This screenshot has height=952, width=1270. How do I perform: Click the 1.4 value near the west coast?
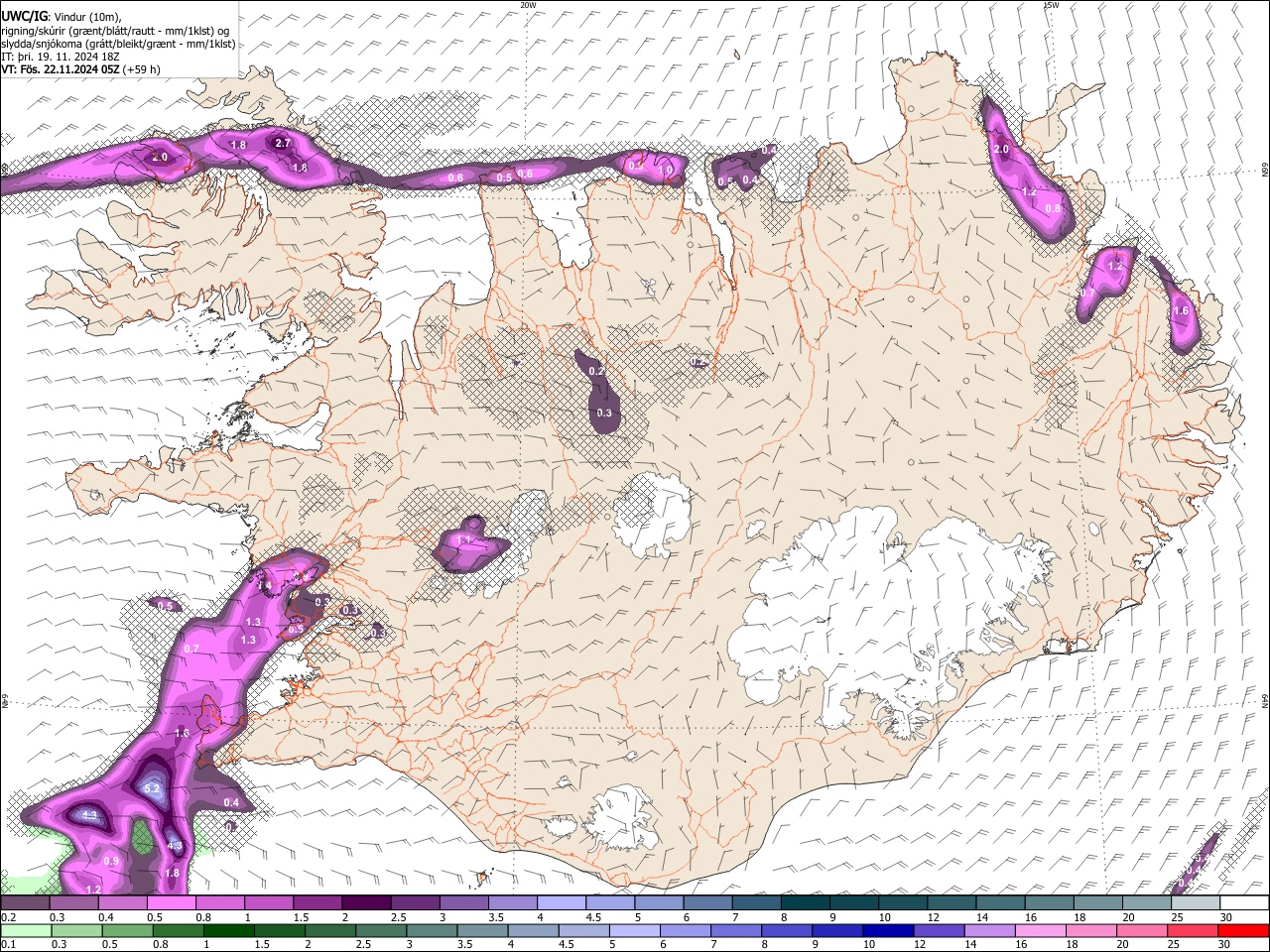point(265,586)
